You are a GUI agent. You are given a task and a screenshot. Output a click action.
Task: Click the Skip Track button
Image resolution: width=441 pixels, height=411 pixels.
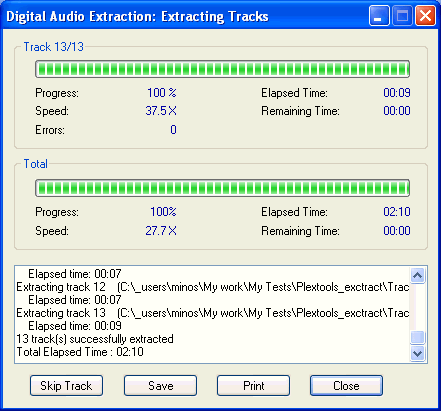[66, 386]
